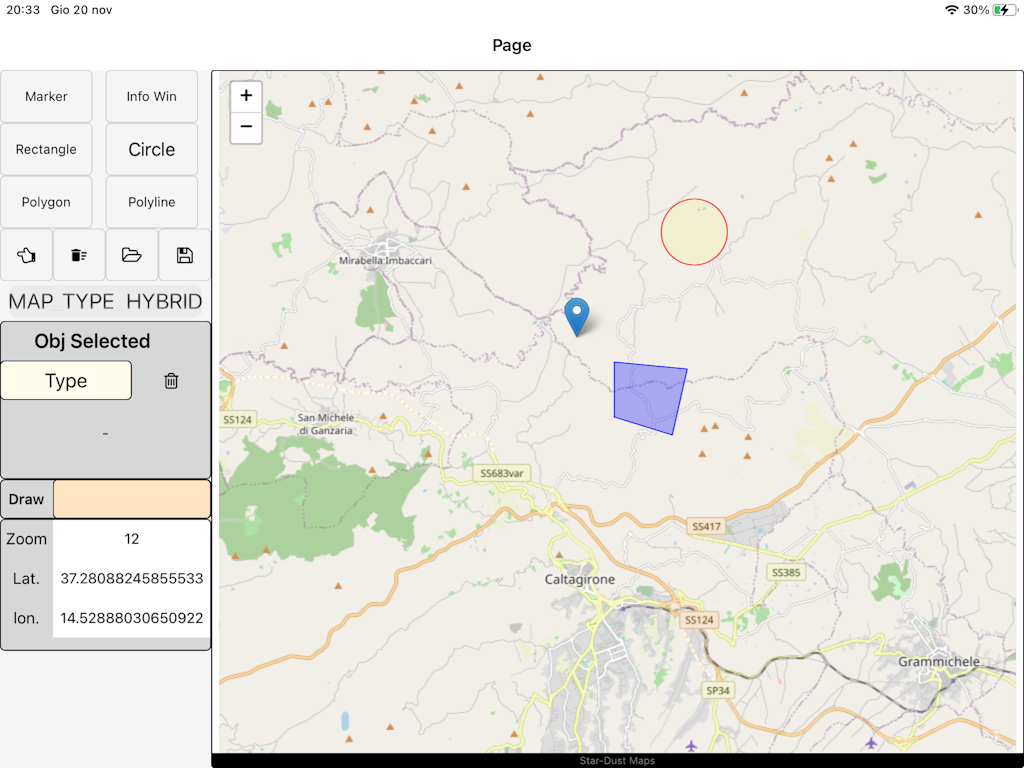1024x768 pixels.
Task: Click the Star-Dust Maps attribution
Action: (617, 761)
